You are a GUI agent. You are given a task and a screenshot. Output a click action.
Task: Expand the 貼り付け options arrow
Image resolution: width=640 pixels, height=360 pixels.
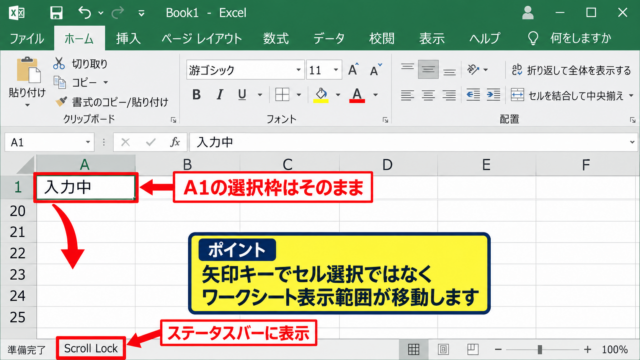27,105
